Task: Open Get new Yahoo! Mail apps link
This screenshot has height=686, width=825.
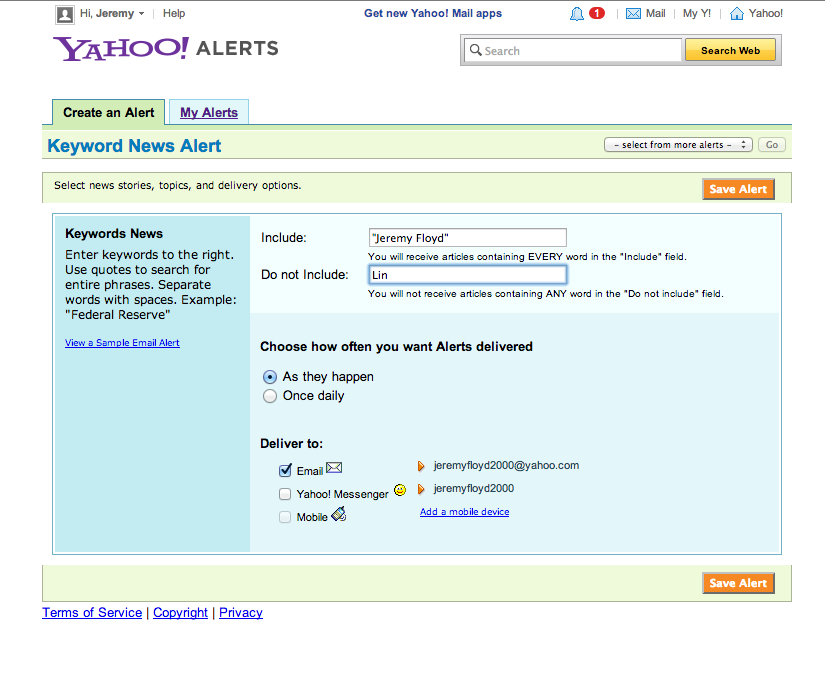Action: click(x=433, y=13)
